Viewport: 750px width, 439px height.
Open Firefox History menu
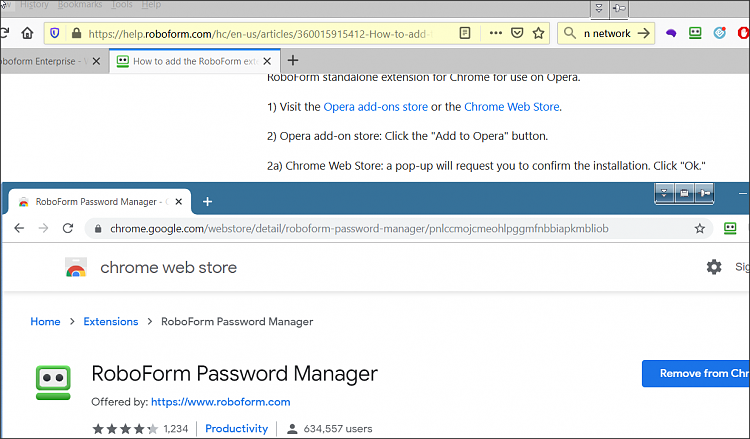(x=34, y=4)
